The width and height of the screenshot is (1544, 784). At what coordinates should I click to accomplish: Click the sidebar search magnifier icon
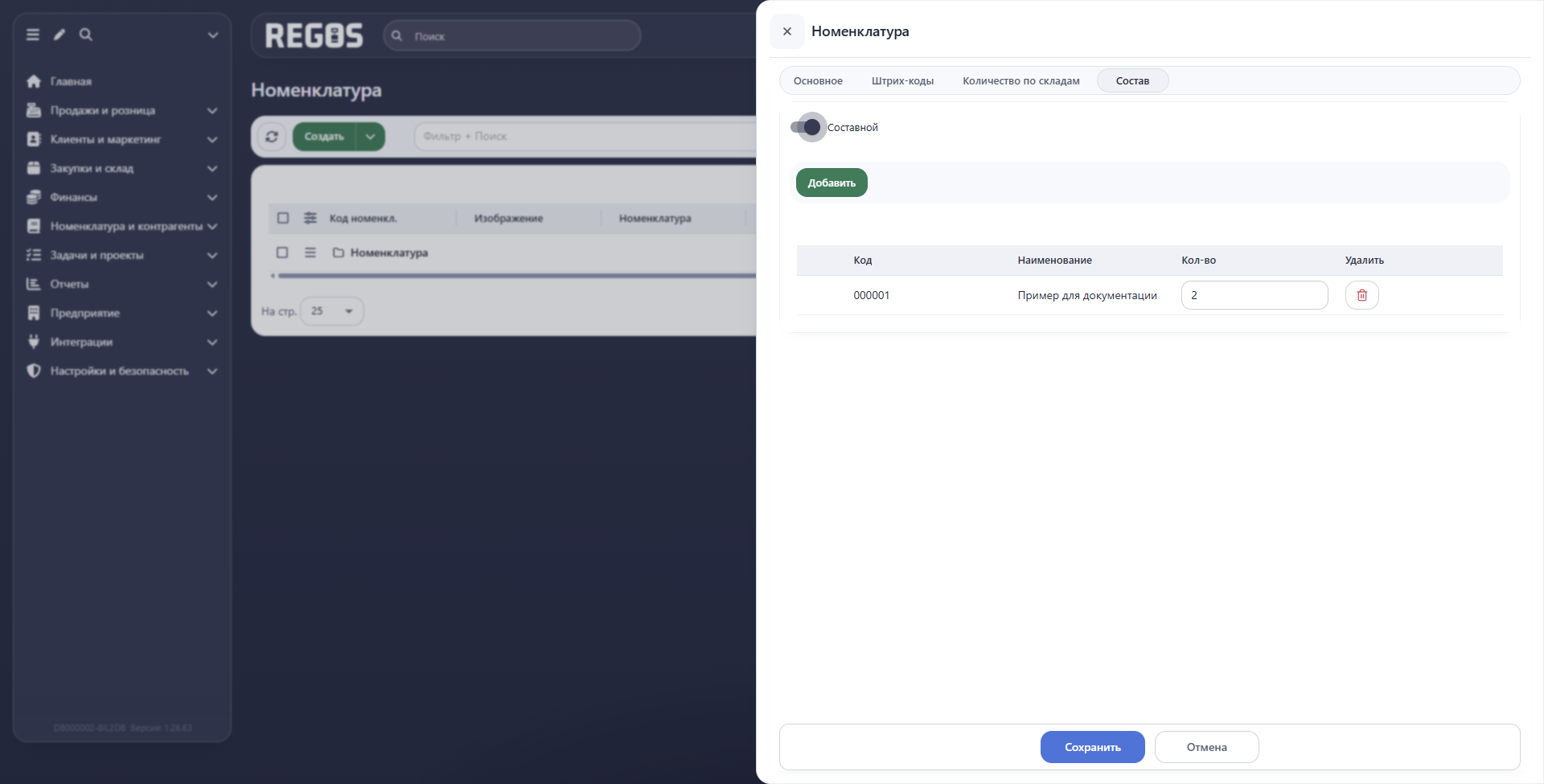86,35
